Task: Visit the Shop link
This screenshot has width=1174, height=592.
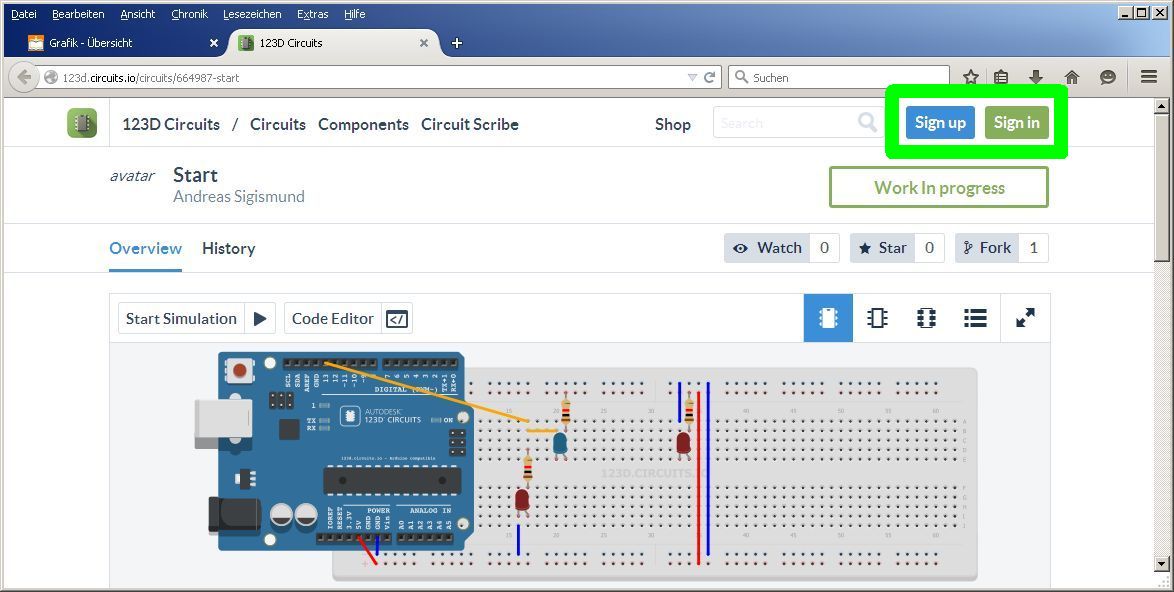Action: pyautogui.click(x=673, y=124)
